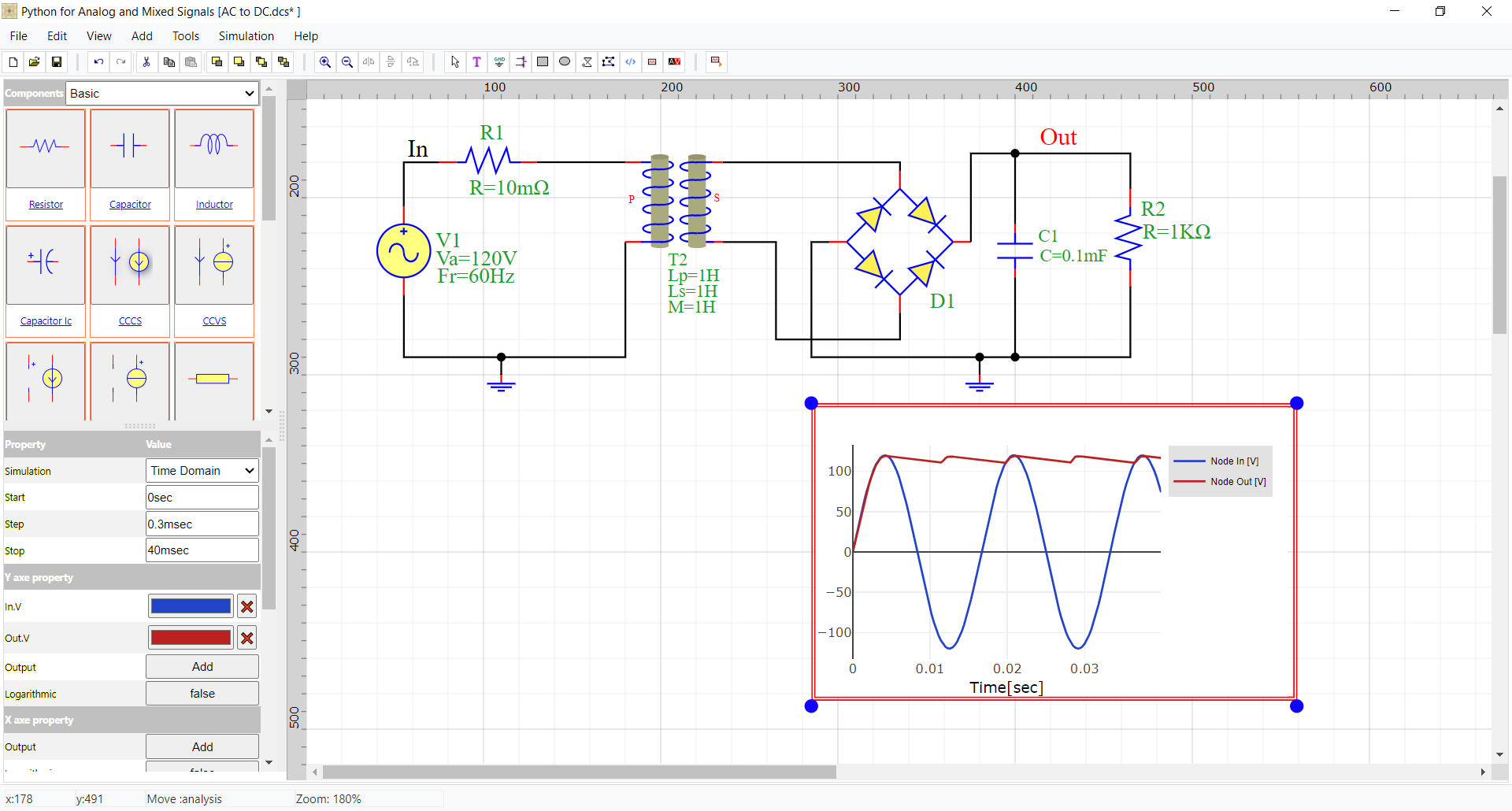Remove the In.V output trace
The image size is (1512, 811).
point(247,606)
